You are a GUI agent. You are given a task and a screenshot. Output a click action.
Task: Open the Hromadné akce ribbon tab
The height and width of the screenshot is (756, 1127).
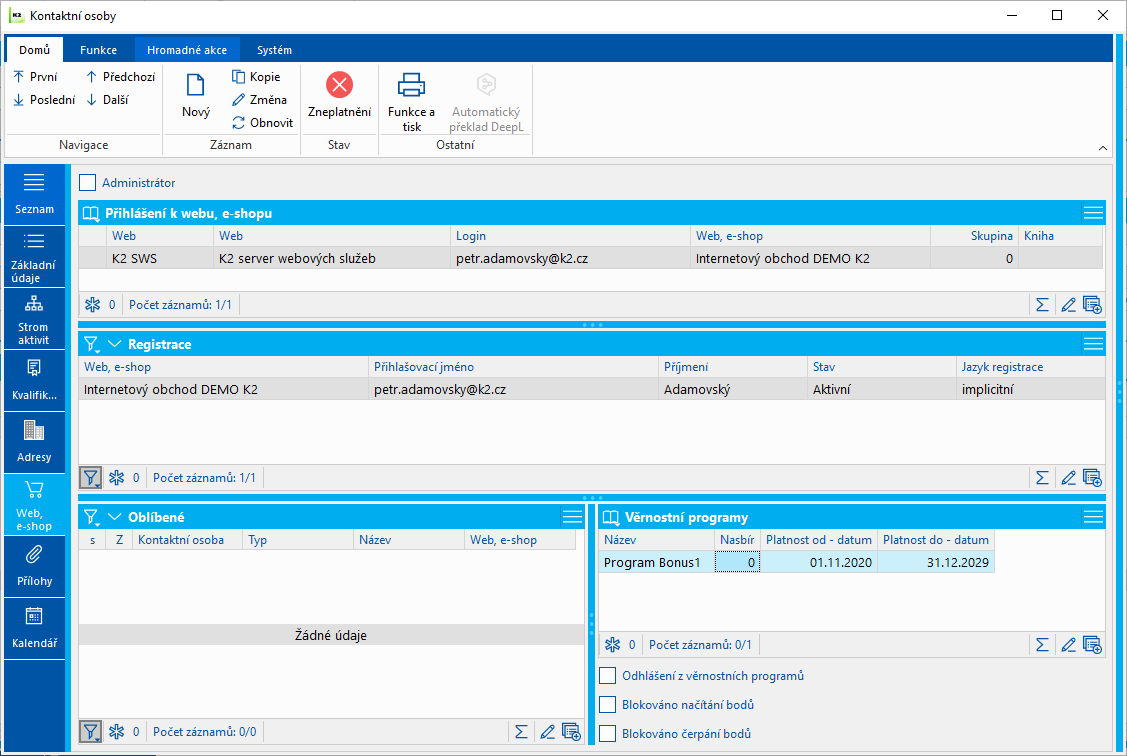point(186,50)
